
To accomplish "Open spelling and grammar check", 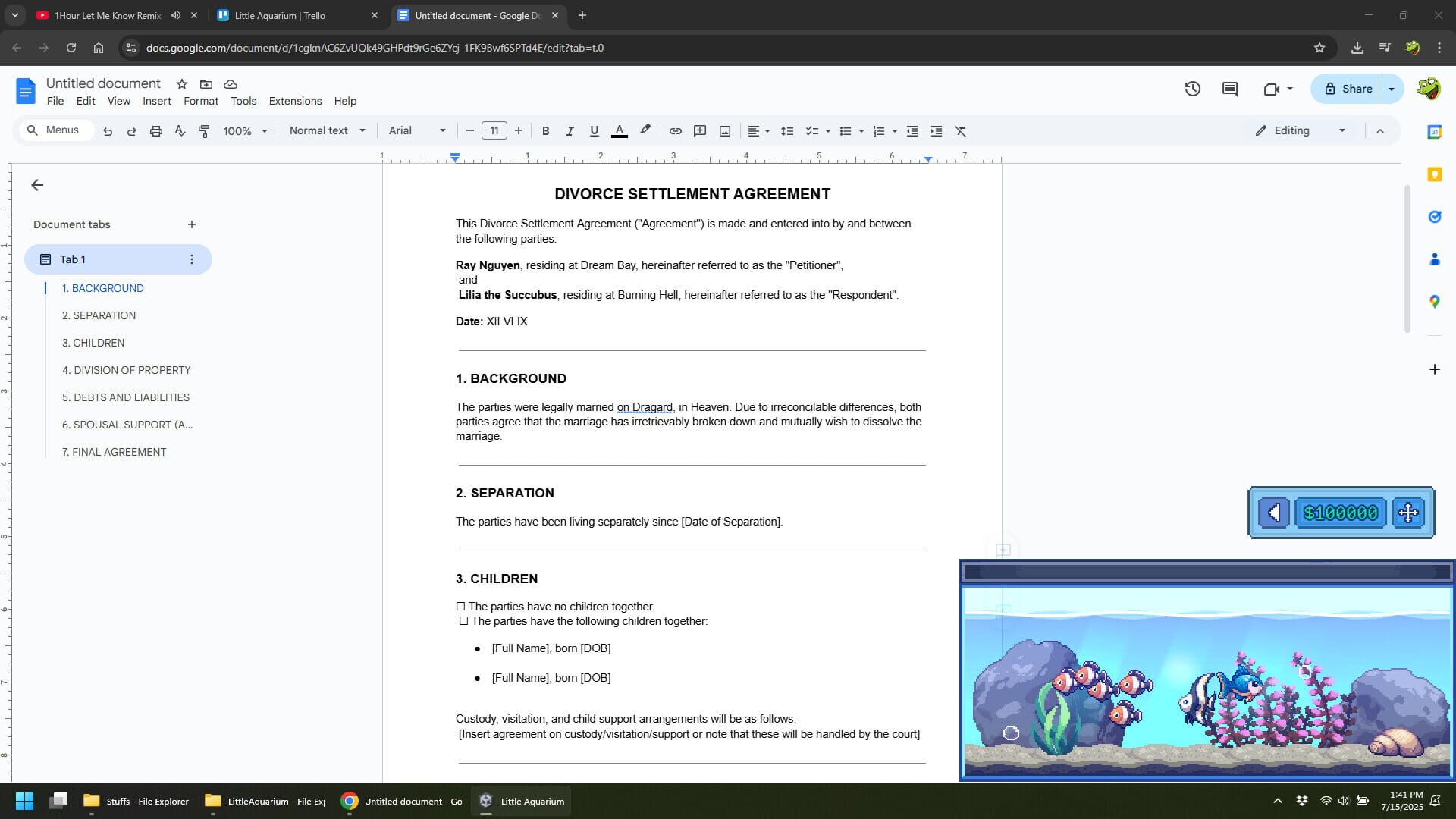I will [x=180, y=130].
